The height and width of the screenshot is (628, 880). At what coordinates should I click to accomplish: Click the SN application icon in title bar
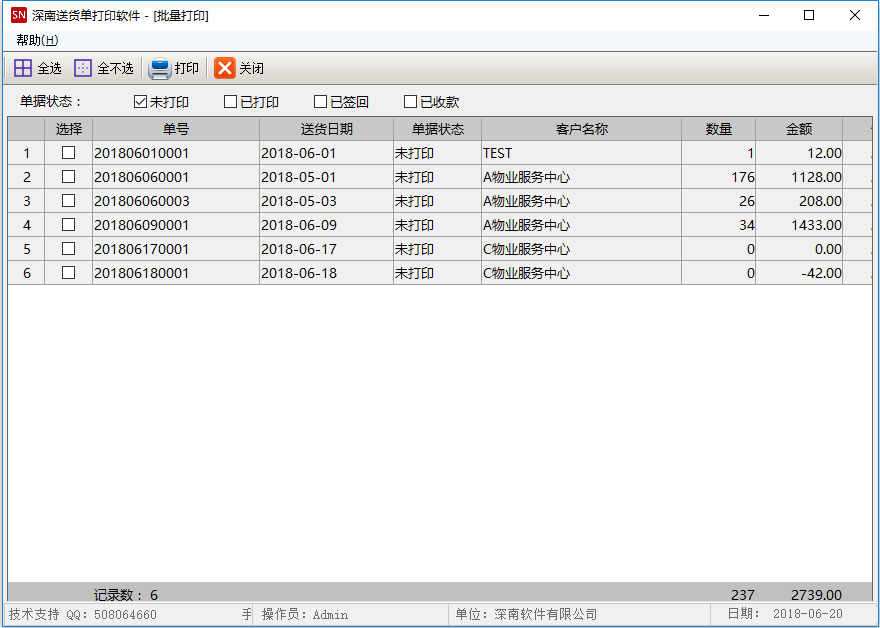[18, 15]
